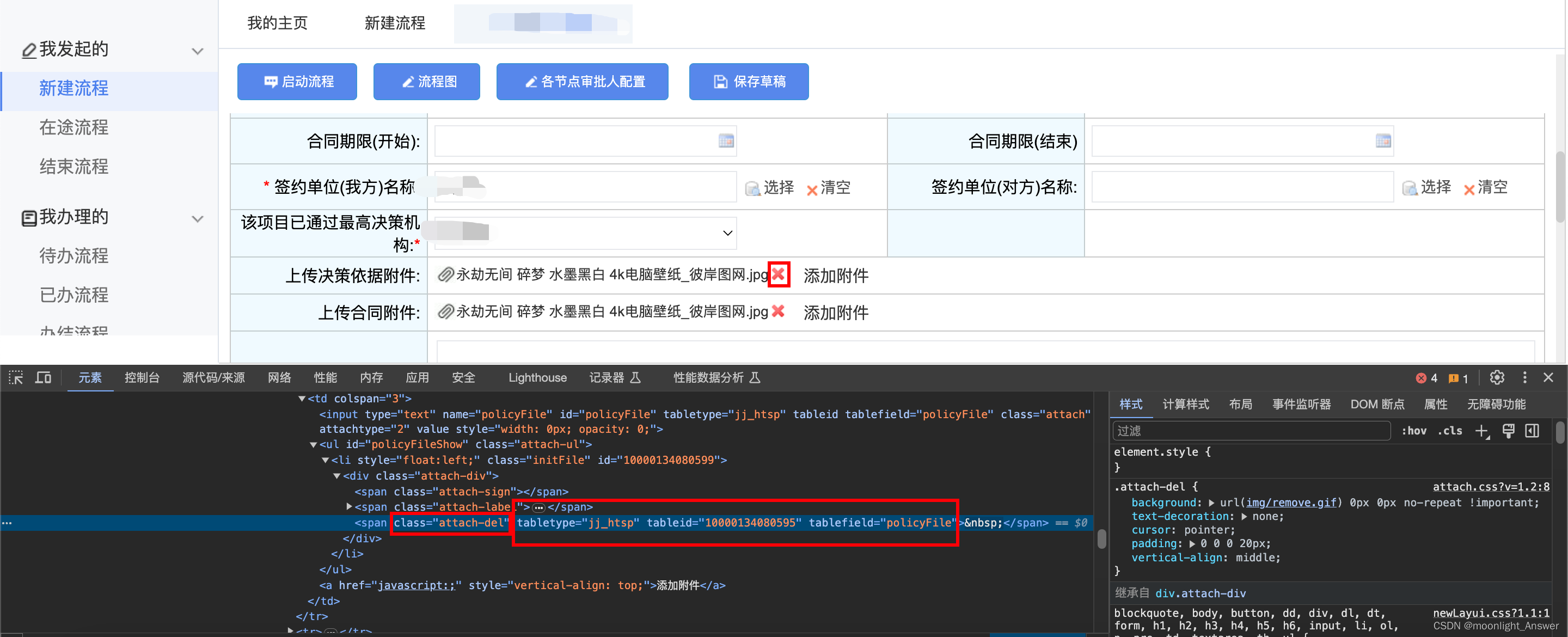Open DevTools three-dot customize menu

point(1524,377)
